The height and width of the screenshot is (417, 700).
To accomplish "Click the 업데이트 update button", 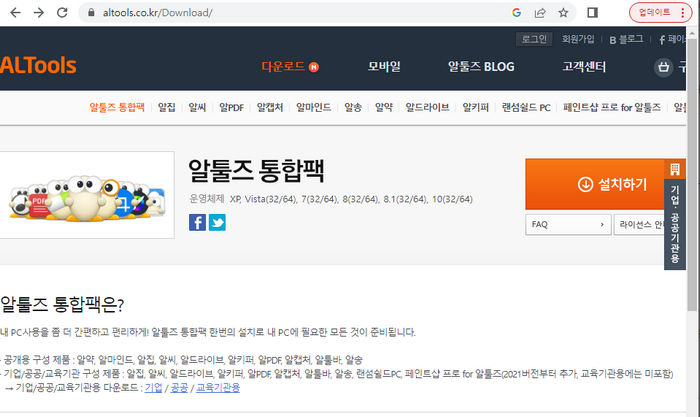I will point(654,13).
